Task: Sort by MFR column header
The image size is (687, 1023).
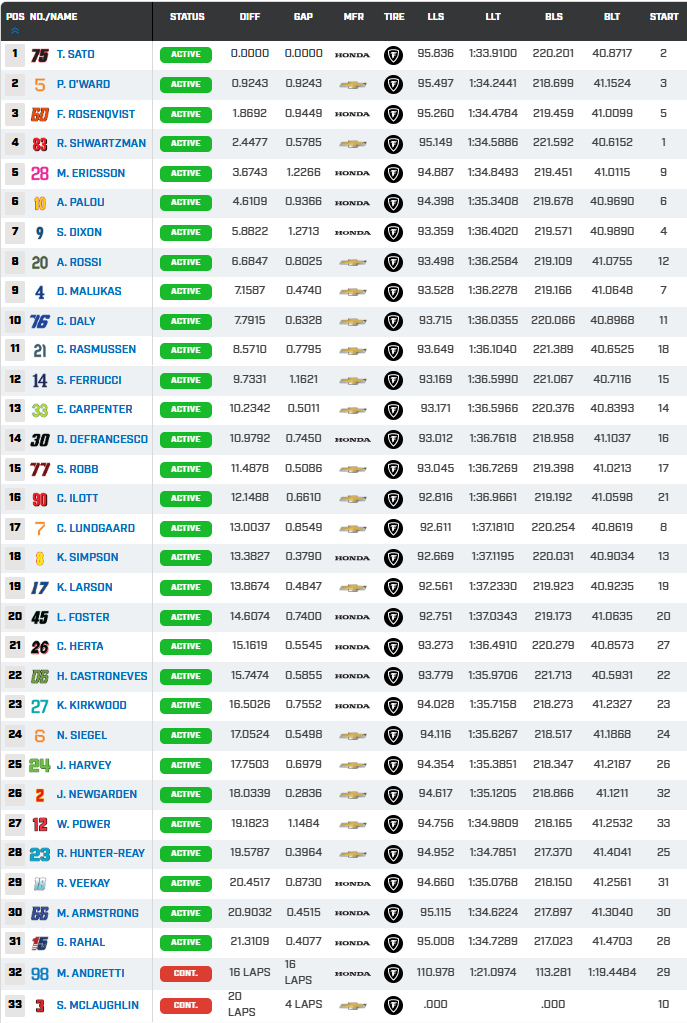Action: pos(354,16)
